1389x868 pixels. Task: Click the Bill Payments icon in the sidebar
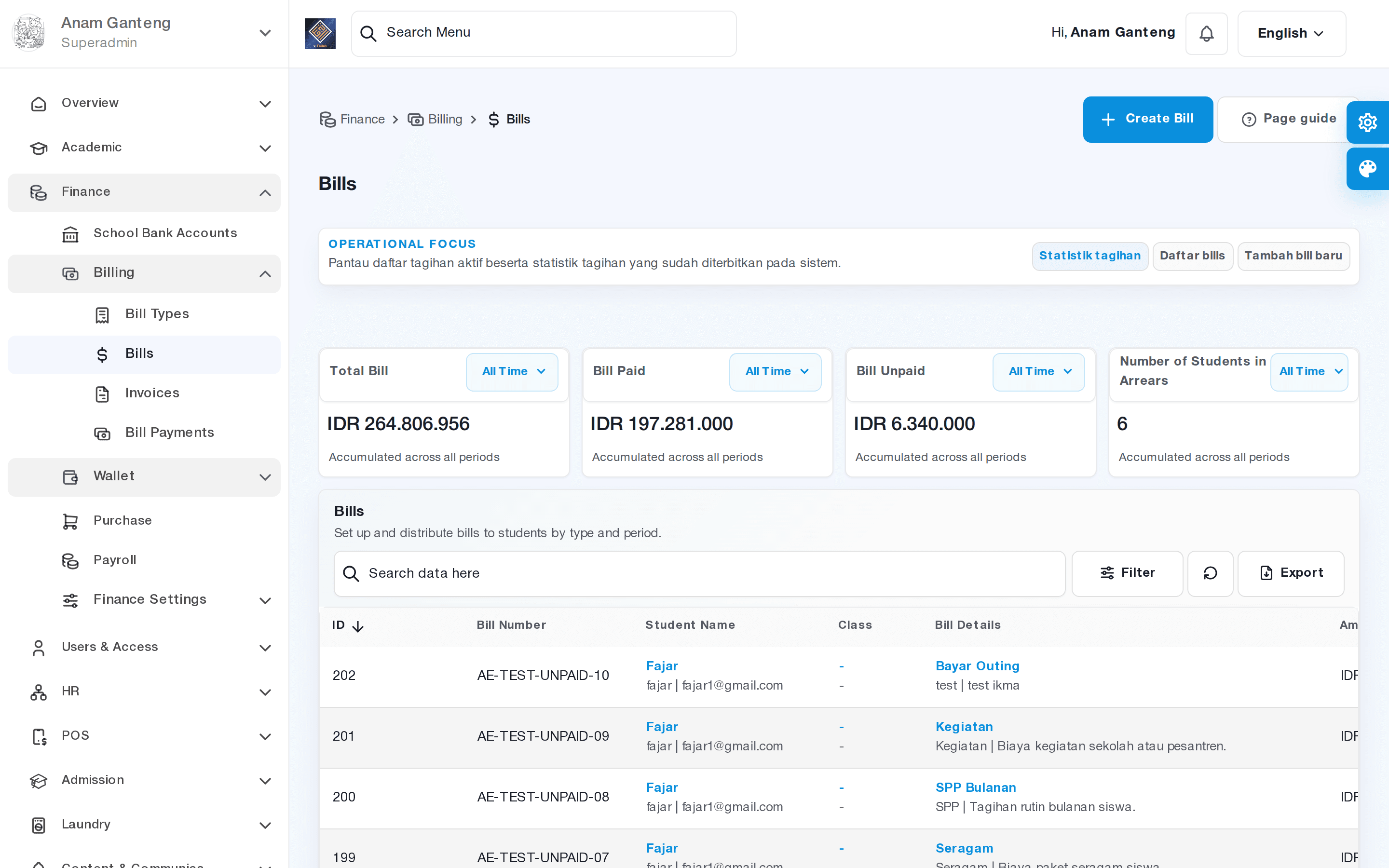102,434
